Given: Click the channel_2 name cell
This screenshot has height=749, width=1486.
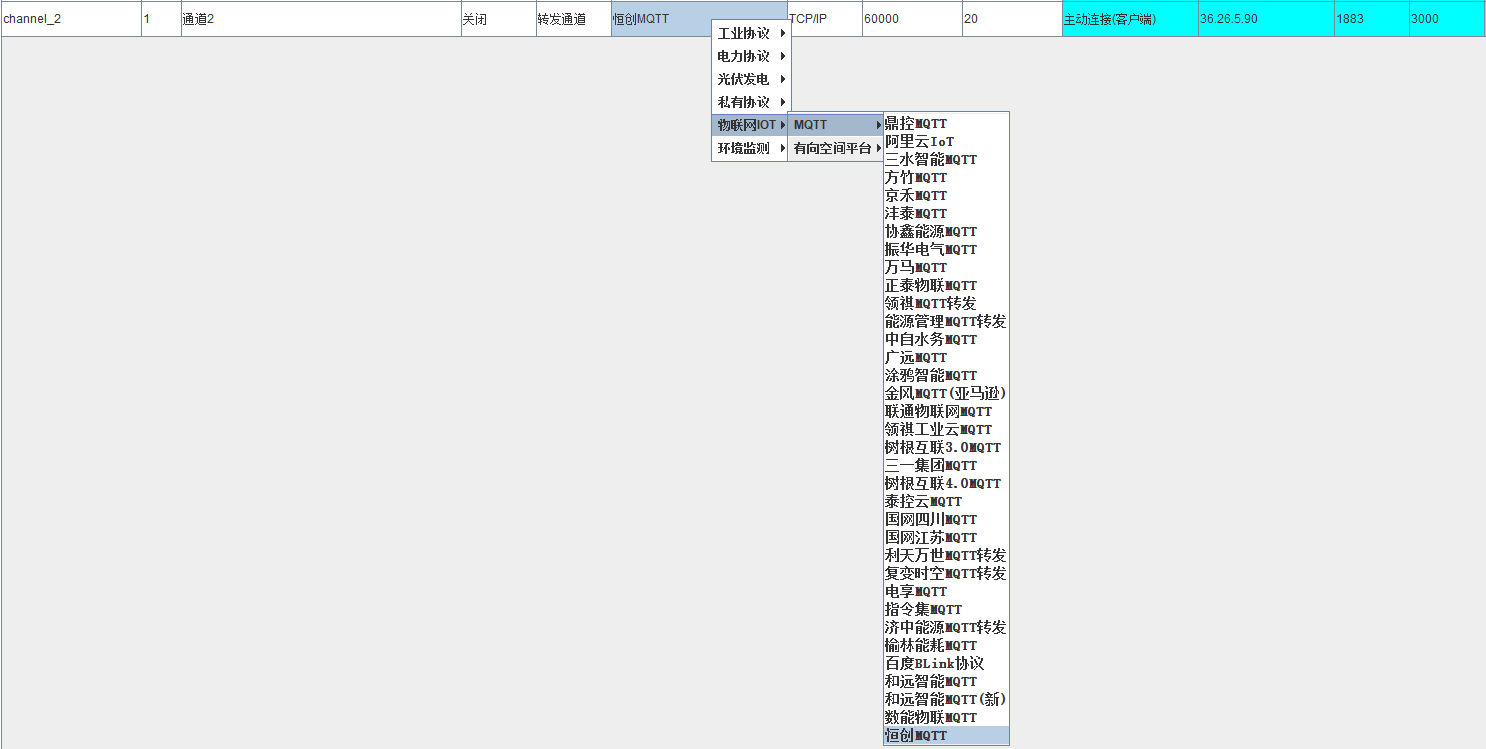Looking at the screenshot, I should pyautogui.click(x=71, y=19).
